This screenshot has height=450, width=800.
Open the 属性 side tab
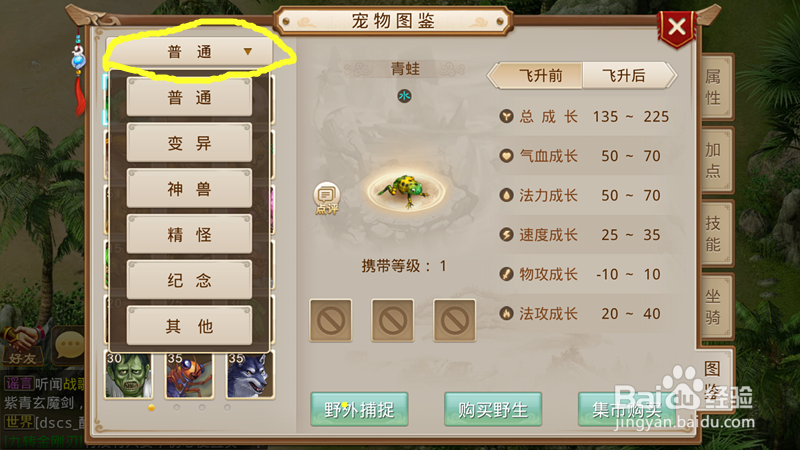click(714, 87)
